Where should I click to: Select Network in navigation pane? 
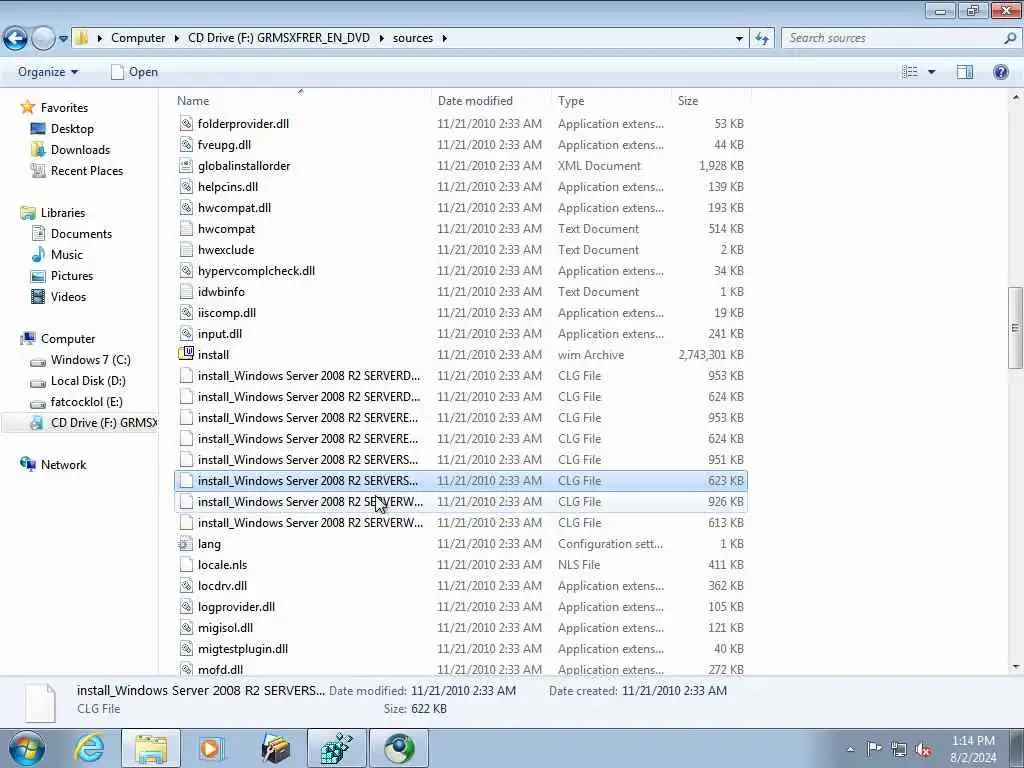pyautogui.click(x=63, y=465)
